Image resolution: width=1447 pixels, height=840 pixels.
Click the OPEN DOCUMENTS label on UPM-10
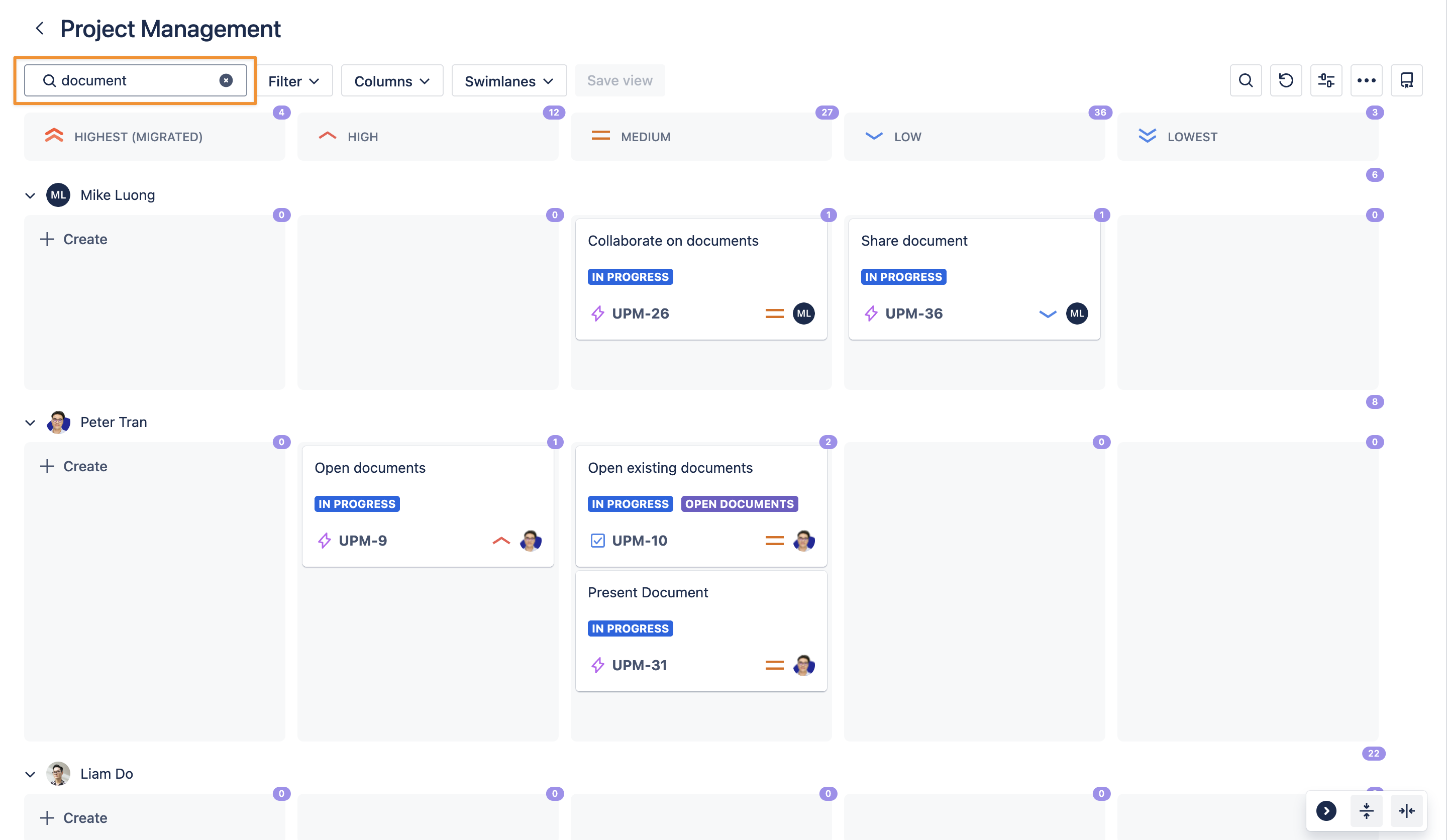tap(739, 503)
